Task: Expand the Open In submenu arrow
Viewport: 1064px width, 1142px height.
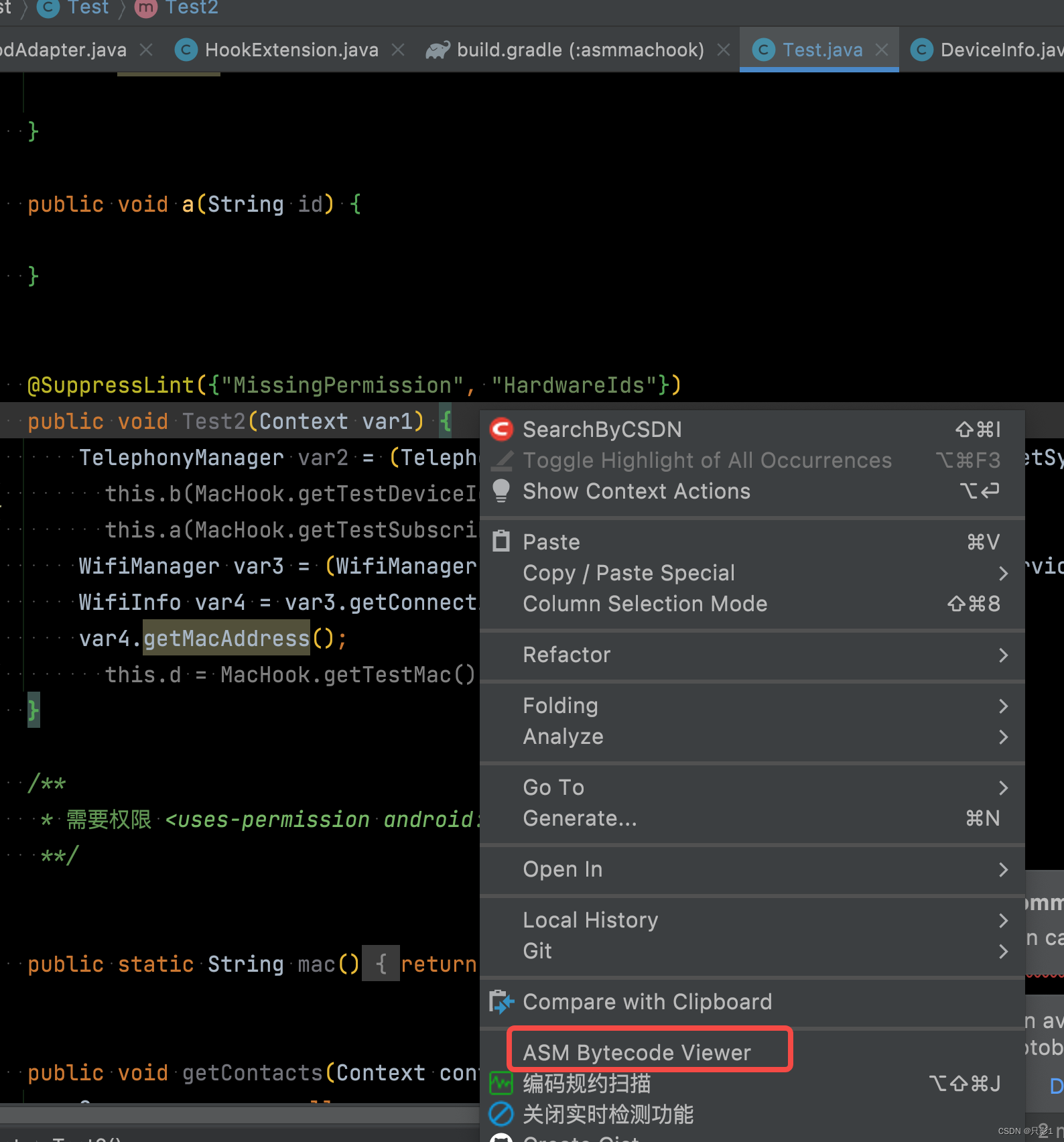Action: click(1003, 869)
